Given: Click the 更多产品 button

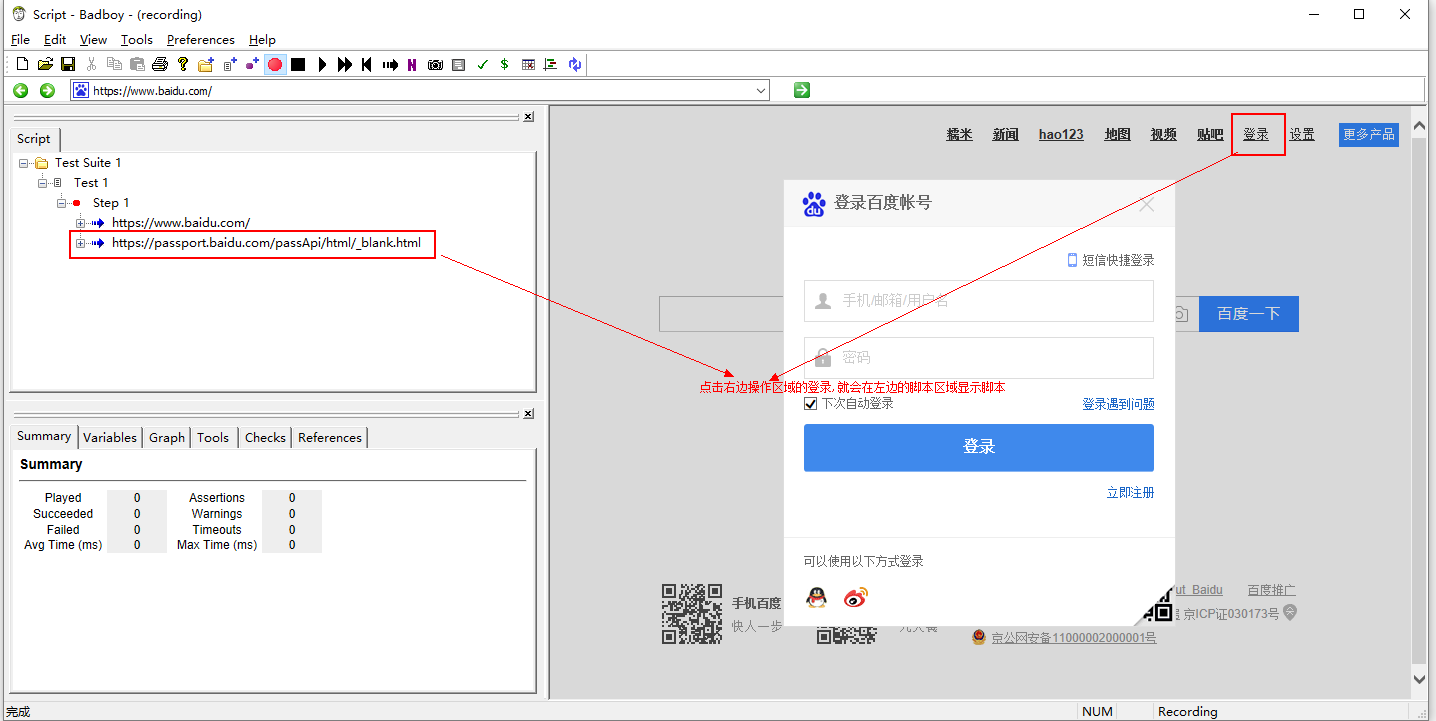Looking at the screenshot, I should point(1369,134).
